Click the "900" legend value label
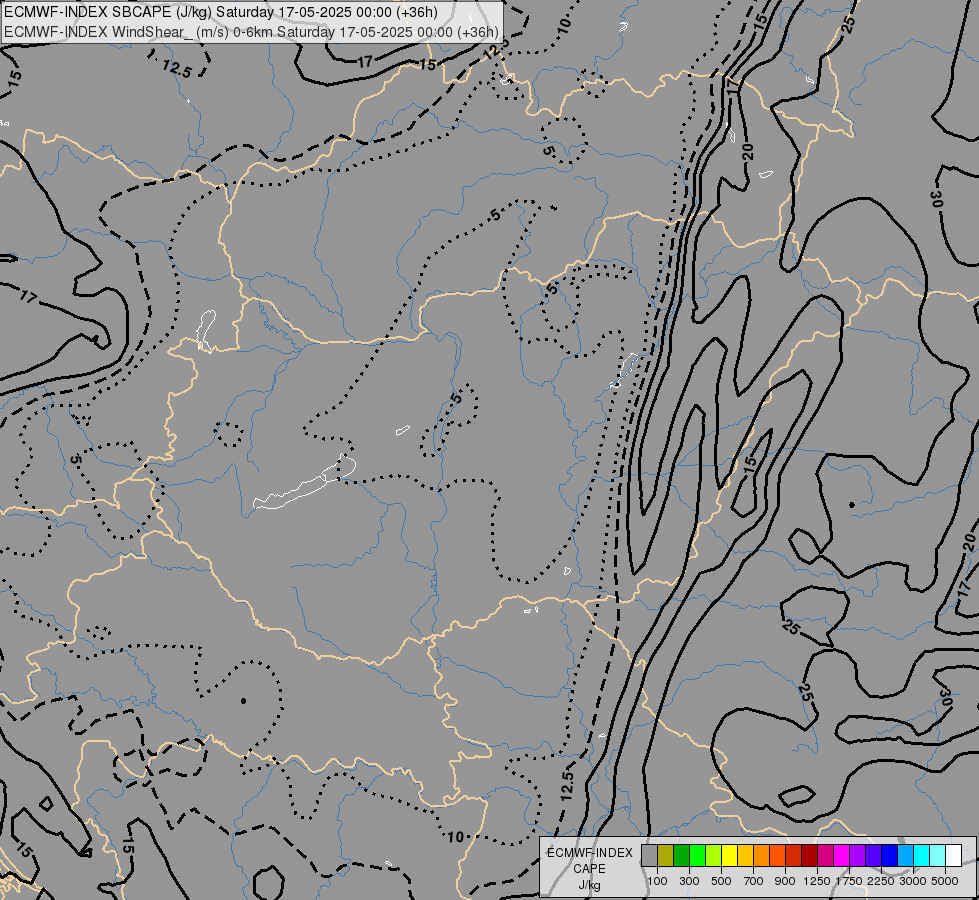 (x=785, y=881)
